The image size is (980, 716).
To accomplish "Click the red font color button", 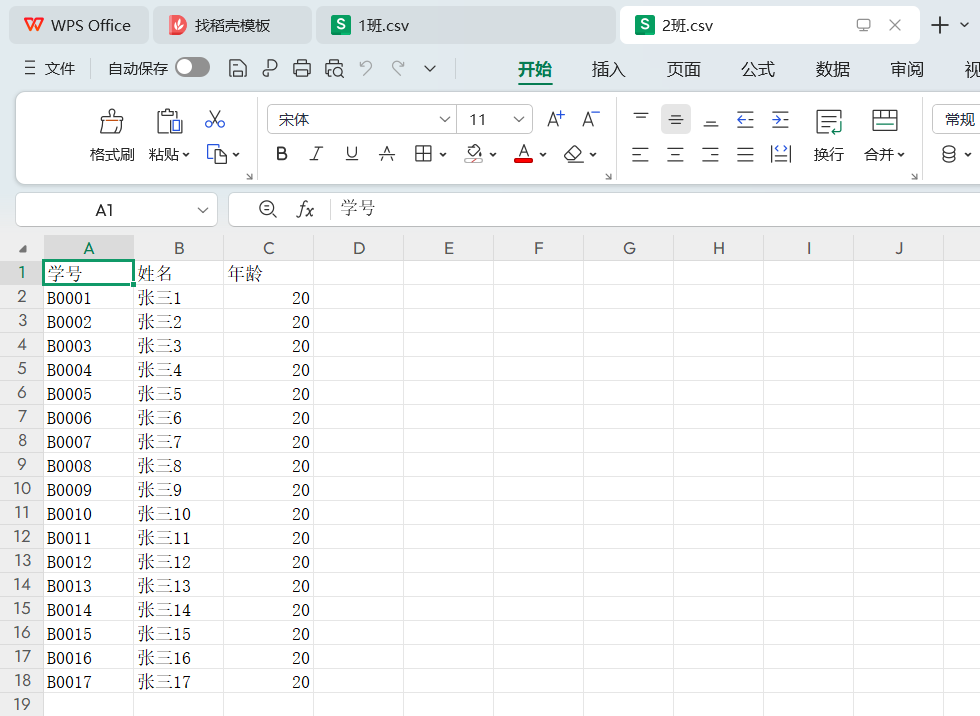I will (x=523, y=154).
